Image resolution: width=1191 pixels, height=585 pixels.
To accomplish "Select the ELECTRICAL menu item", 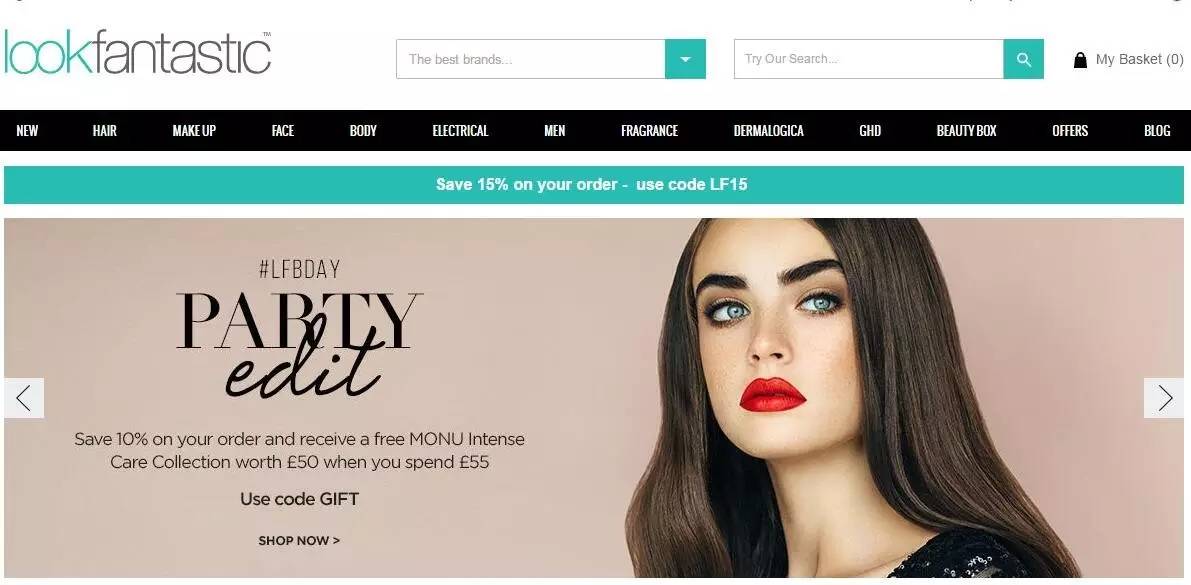I will click(x=460, y=131).
